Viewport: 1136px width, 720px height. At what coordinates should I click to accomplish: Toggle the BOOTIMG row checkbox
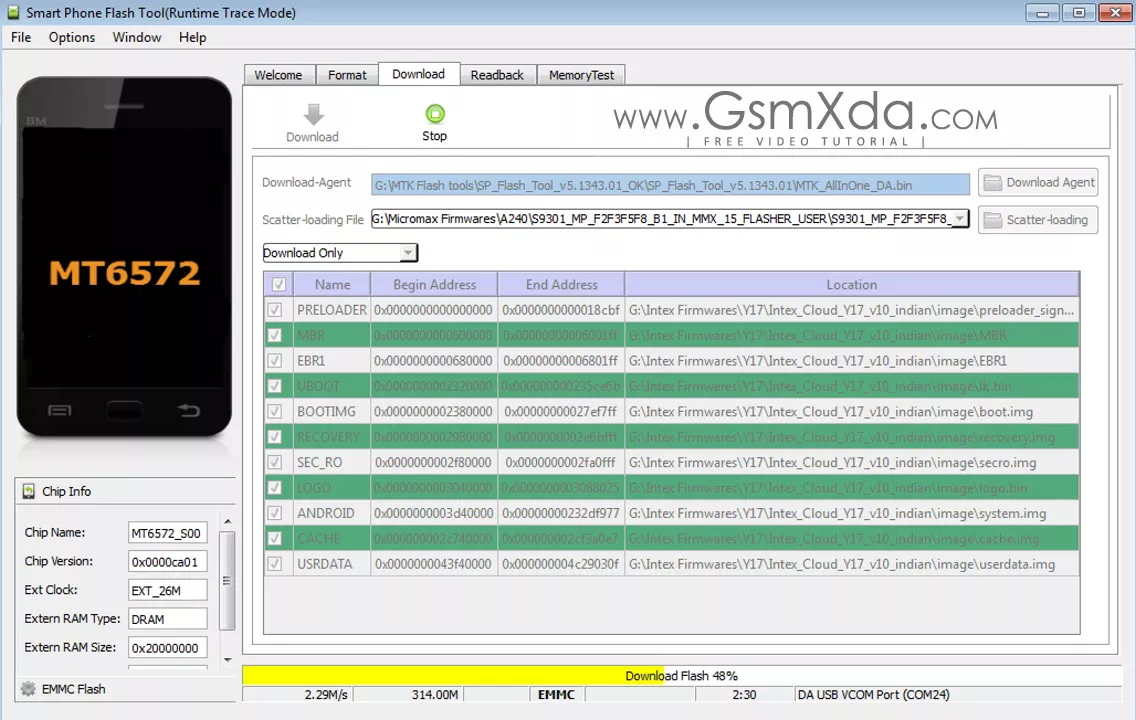click(275, 411)
